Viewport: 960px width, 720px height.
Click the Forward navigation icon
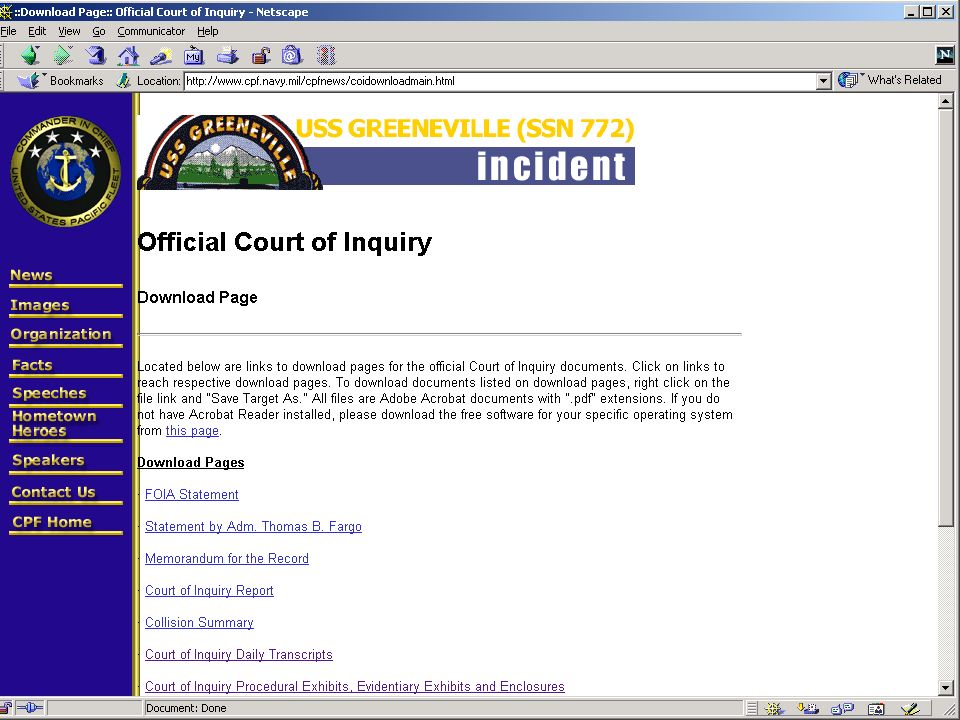tap(62, 56)
